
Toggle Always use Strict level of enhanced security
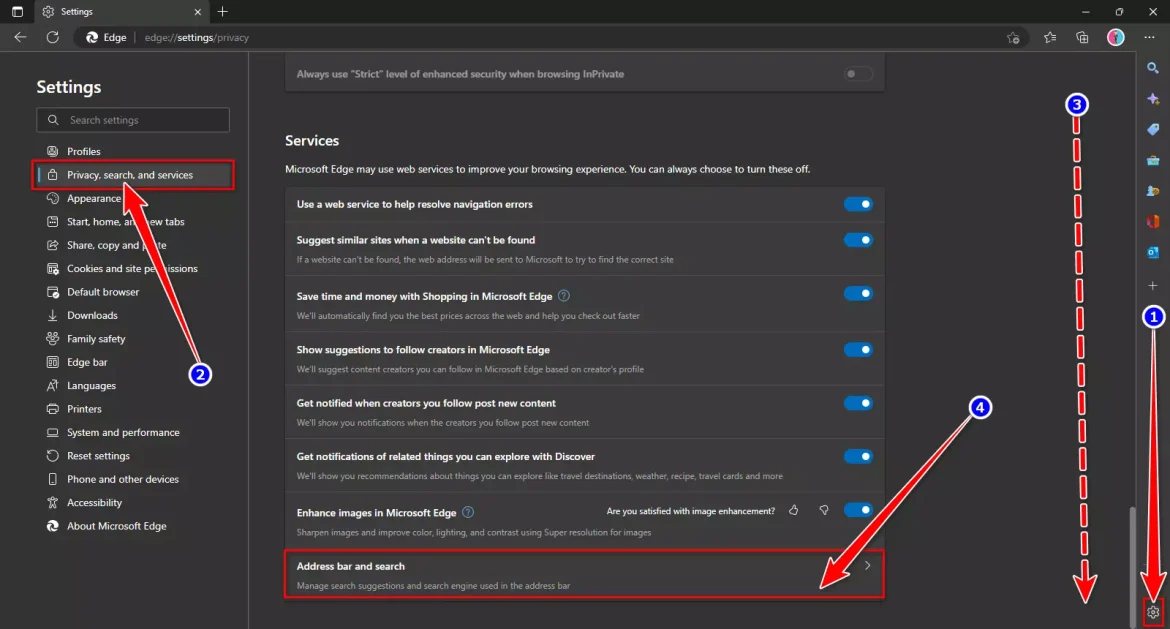tap(858, 74)
